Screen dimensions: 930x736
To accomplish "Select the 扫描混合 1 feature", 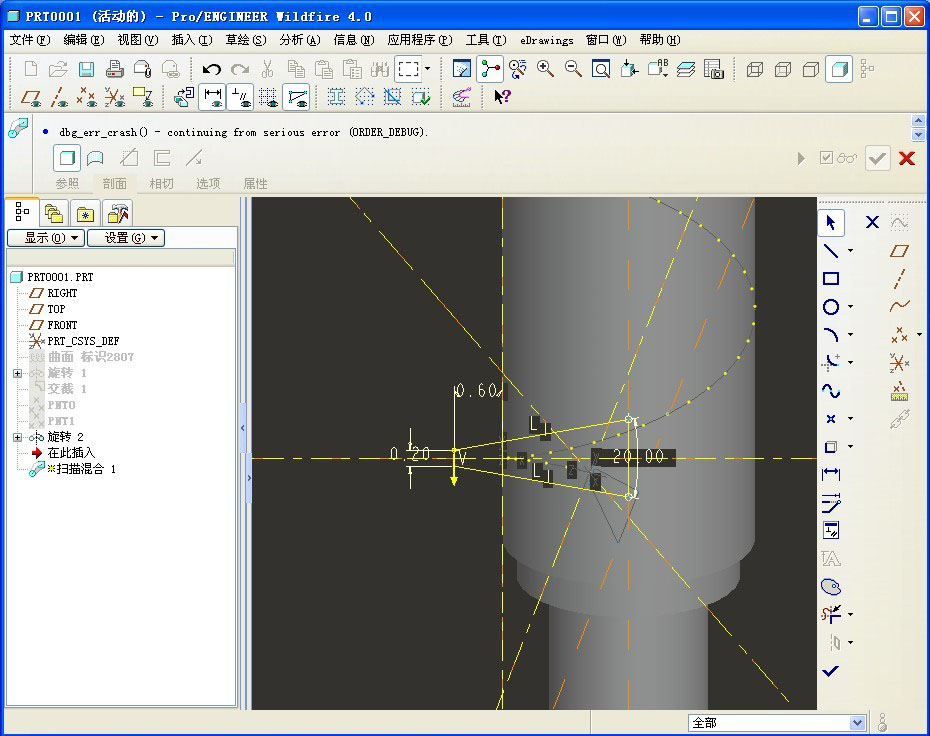I will pyautogui.click(x=80, y=469).
